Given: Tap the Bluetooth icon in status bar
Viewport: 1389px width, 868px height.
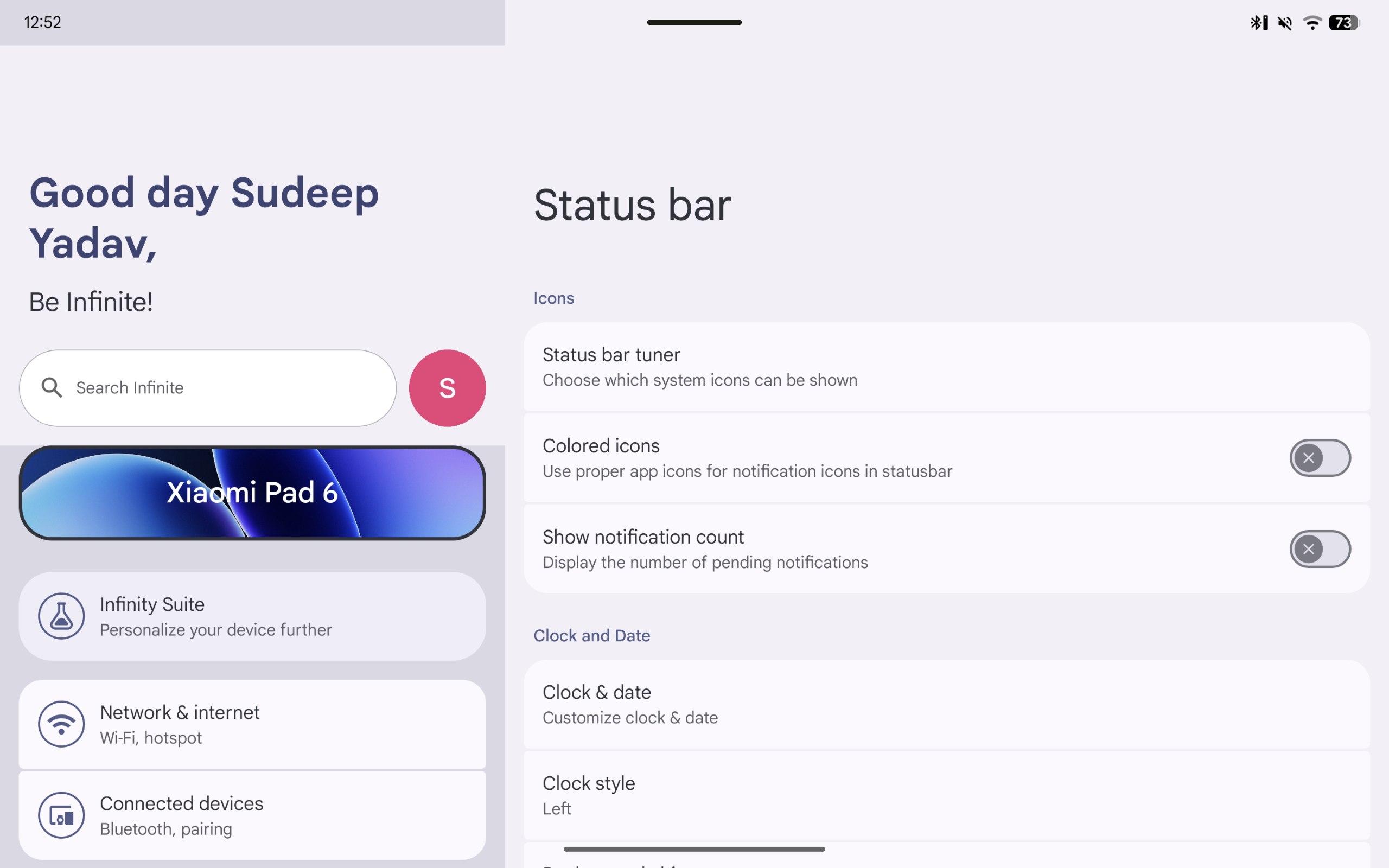Looking at the screenshot, I should point(1259,22).
